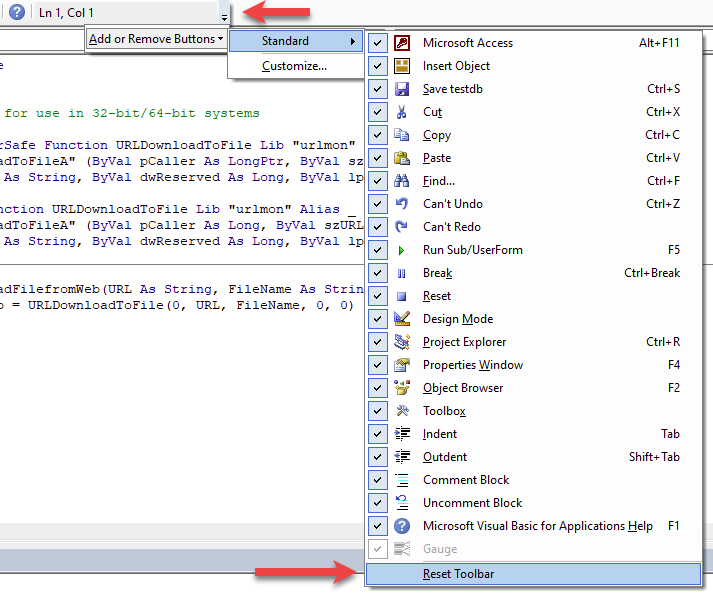Click the Shift+Tab shortcut text
The width and height of the screenshot is (713, 595).
[654, 457]
